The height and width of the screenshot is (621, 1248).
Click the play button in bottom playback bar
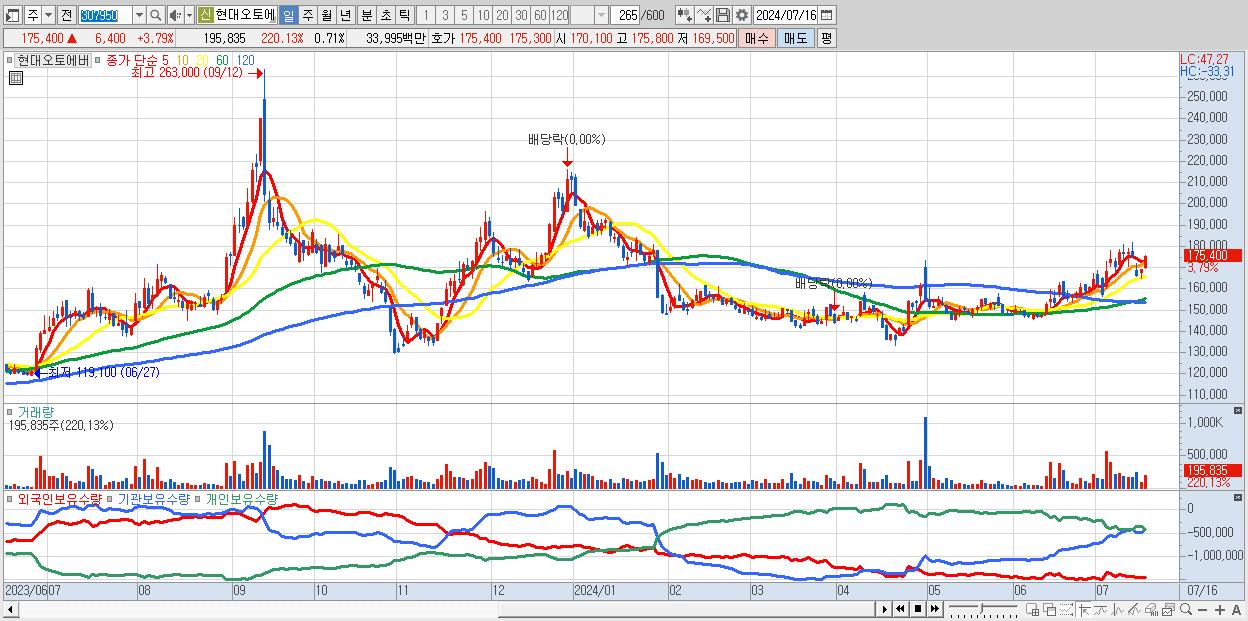pos(885,609)
